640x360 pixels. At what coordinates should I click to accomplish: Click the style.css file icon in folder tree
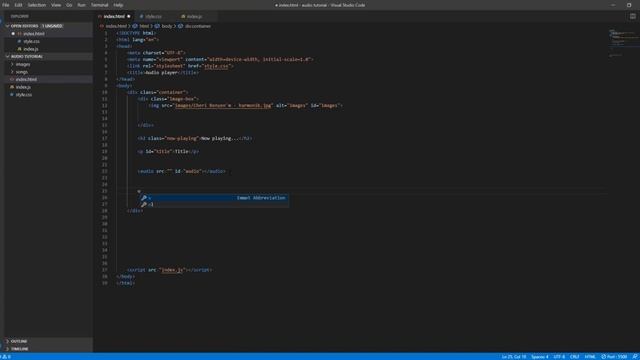coord(12,95)
